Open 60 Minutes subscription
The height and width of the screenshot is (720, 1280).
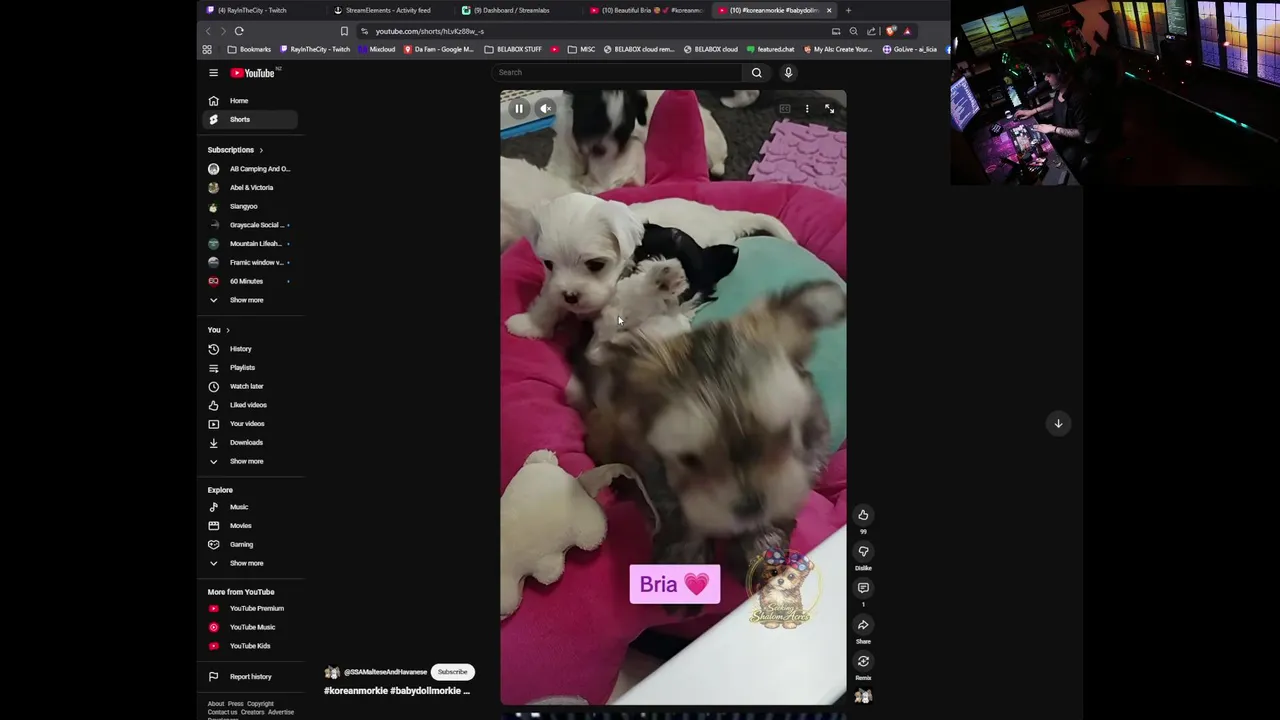[250, 281]
